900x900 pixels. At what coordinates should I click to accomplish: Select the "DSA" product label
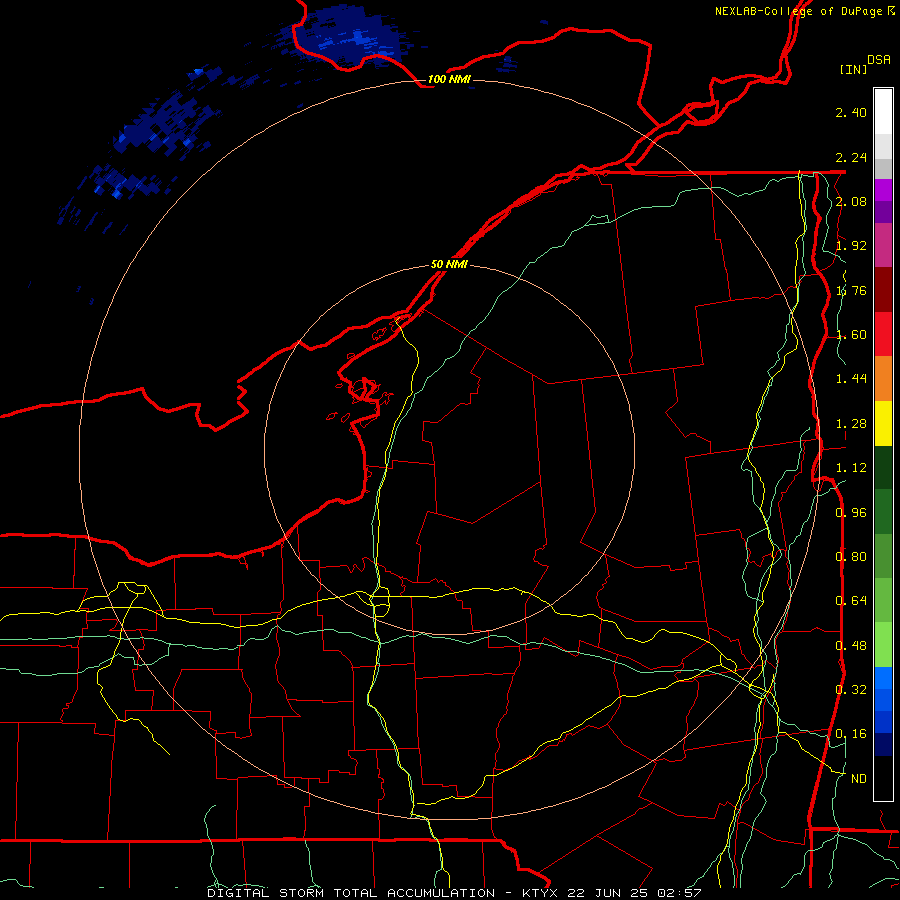tap(879, 59)
